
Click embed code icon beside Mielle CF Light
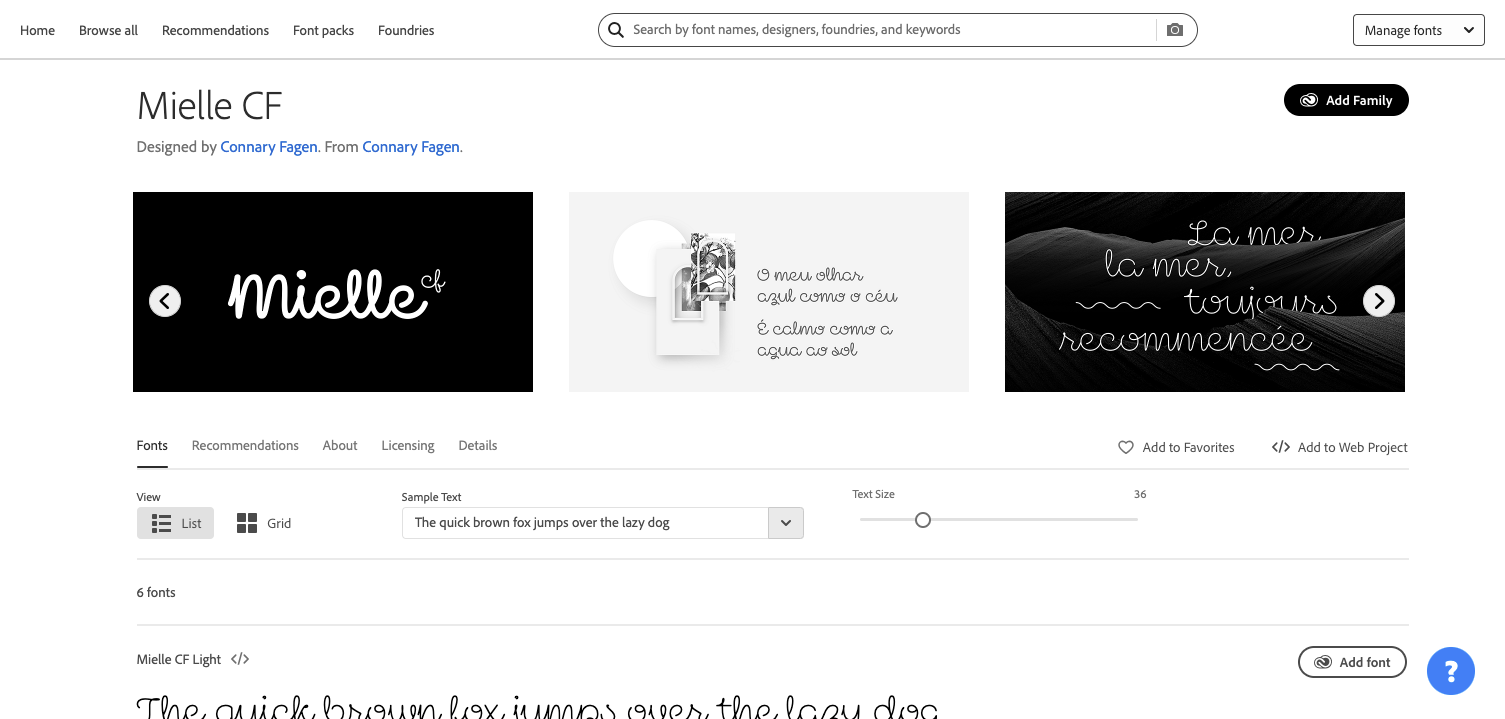coord(240,659)
